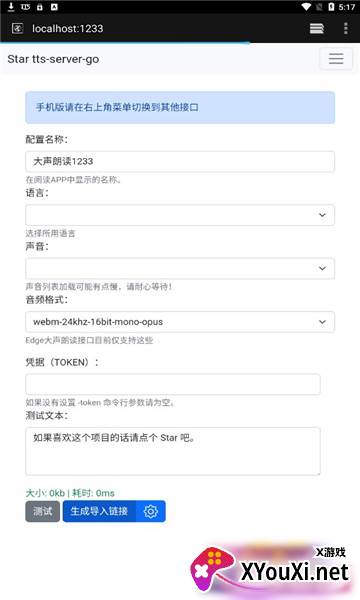
Task: Open the 音频格式 webm-24khz format dropdown
Action: coord(180,322)
